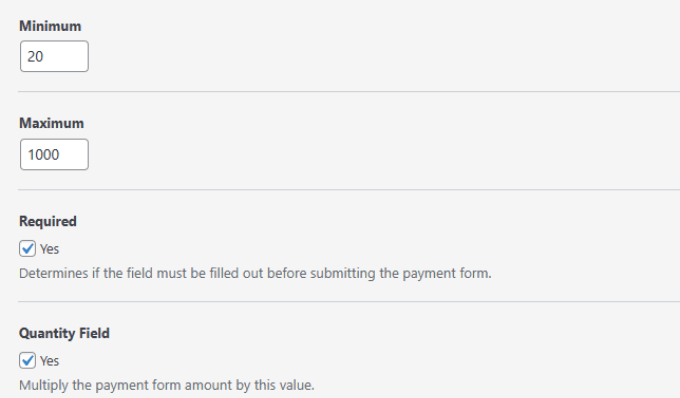Focus the Maximum value input box
Viewport: 680px width, 398px height.
tap(54, 154)
